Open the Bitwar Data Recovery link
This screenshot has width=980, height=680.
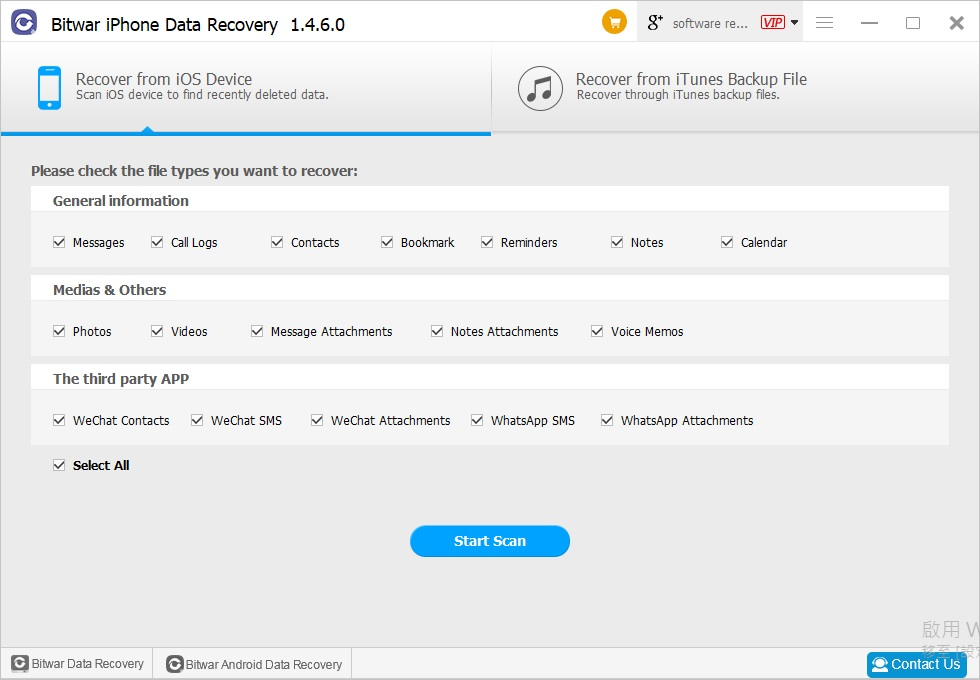click(x=78, y=664)
